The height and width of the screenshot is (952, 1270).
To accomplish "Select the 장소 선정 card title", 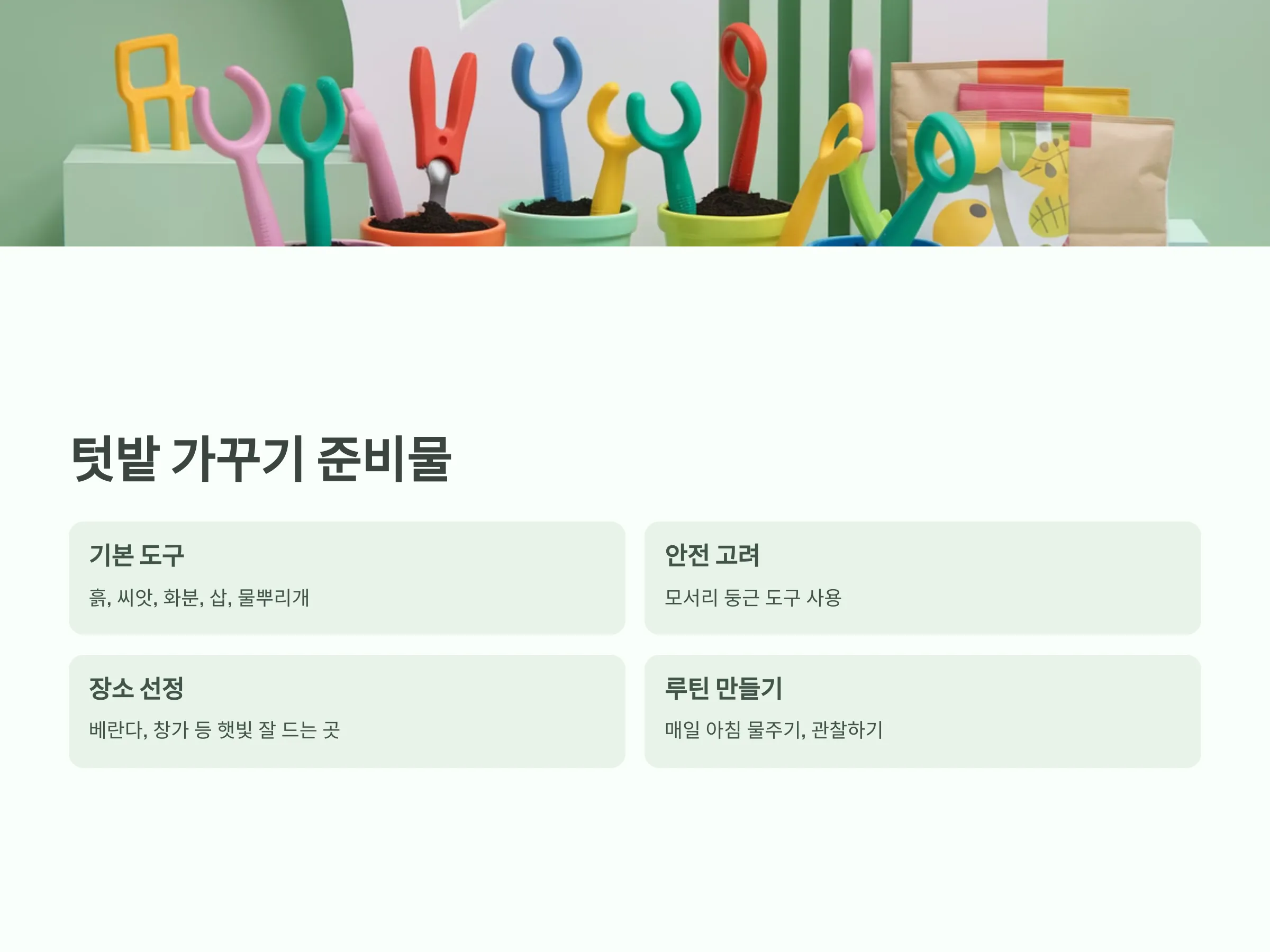I will tap(136, 688).
